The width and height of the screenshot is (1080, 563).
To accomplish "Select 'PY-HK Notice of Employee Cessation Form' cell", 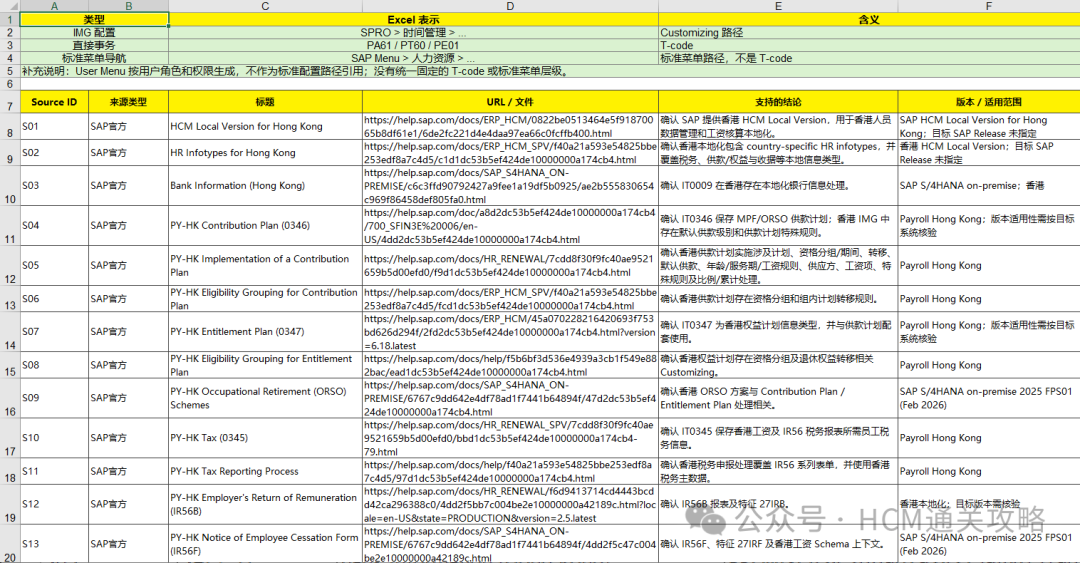I will tap(265, 544).
